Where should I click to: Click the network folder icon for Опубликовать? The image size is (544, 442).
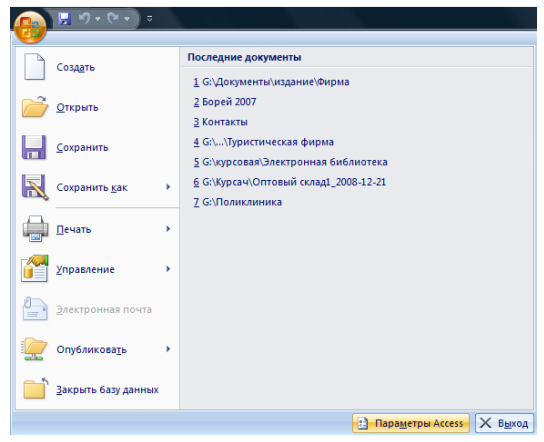[34, 349]
